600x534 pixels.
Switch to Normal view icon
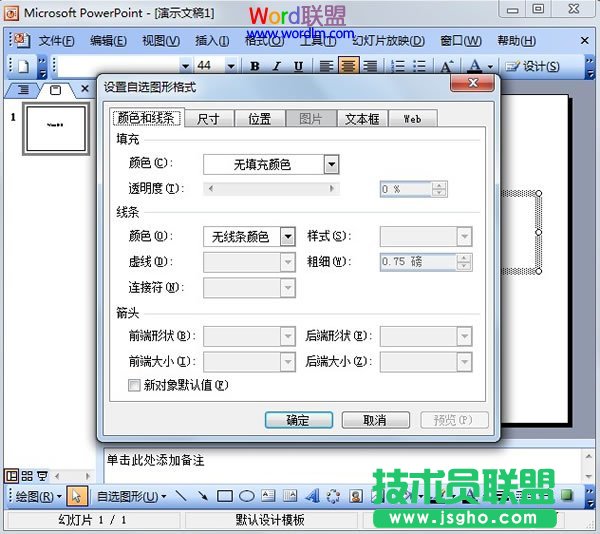pos(11,476)
